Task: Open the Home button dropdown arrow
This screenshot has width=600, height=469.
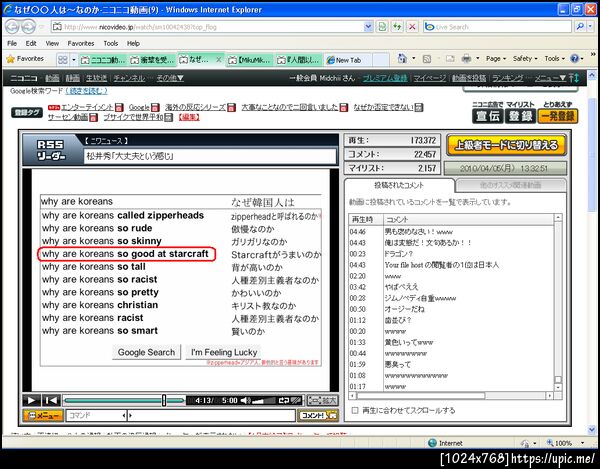Action: tap(414, 59)
